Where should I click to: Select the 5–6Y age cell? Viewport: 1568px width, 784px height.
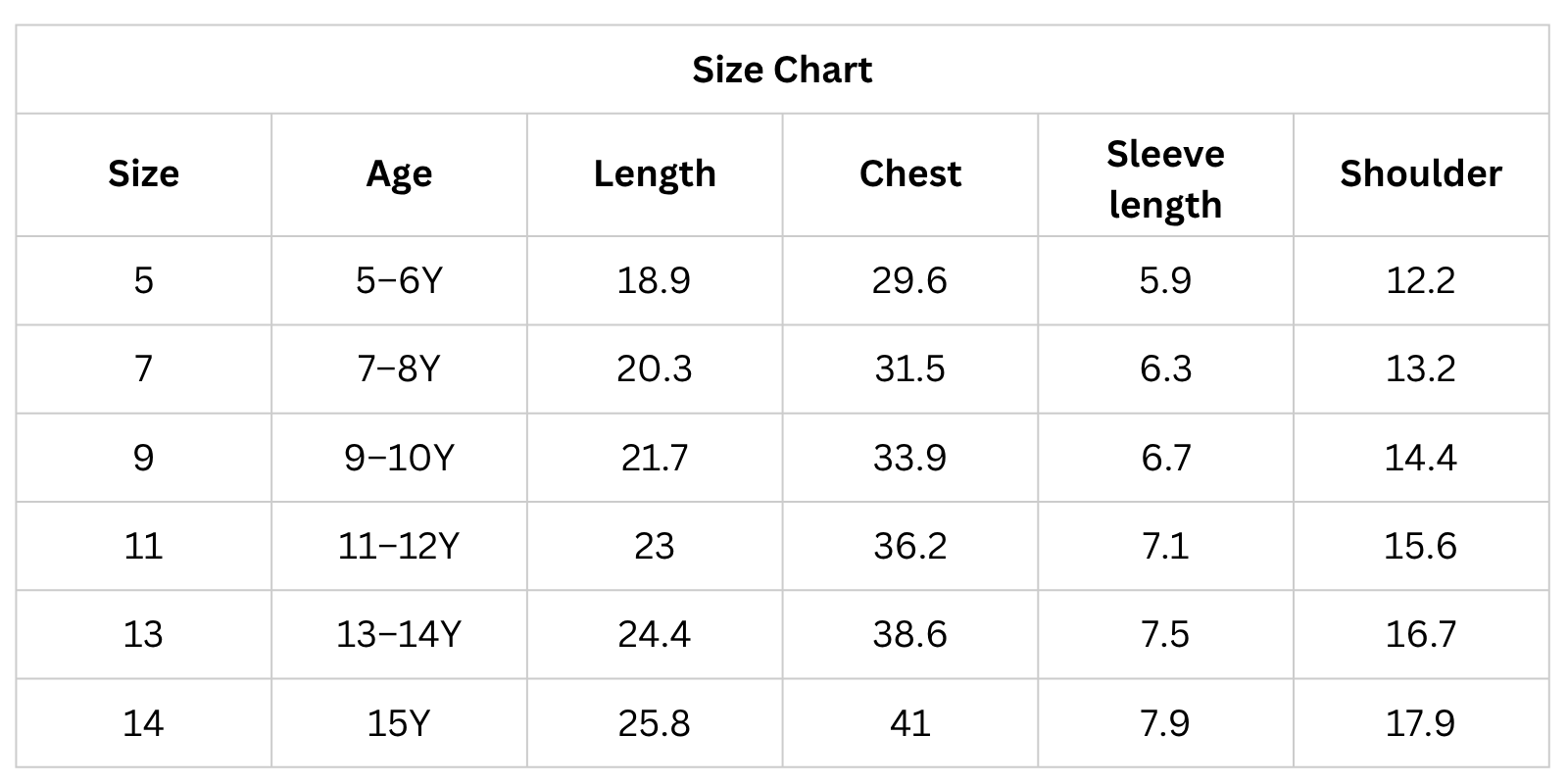pyautogui.click(x=399, y=280)
